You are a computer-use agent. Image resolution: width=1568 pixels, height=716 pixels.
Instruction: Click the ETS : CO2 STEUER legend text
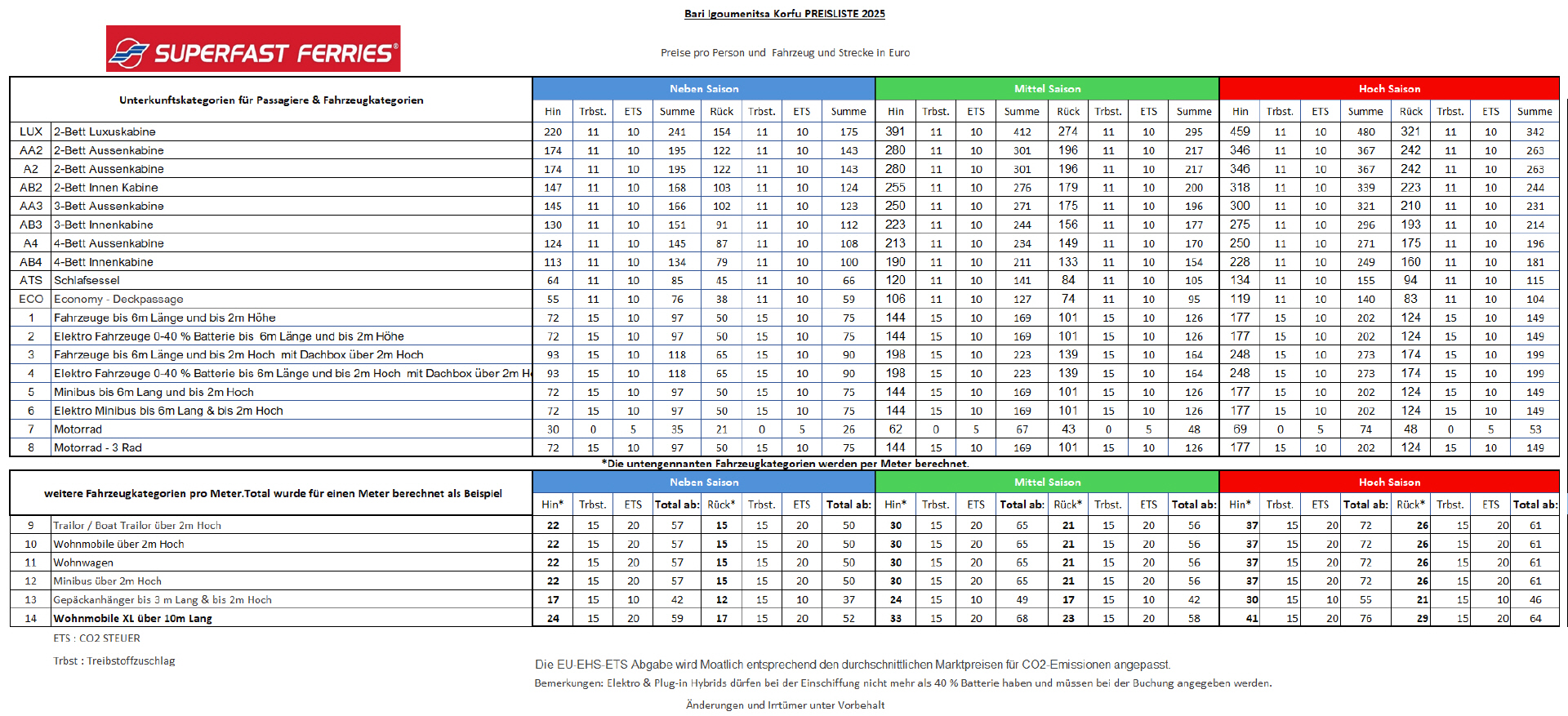coord(96,638)
